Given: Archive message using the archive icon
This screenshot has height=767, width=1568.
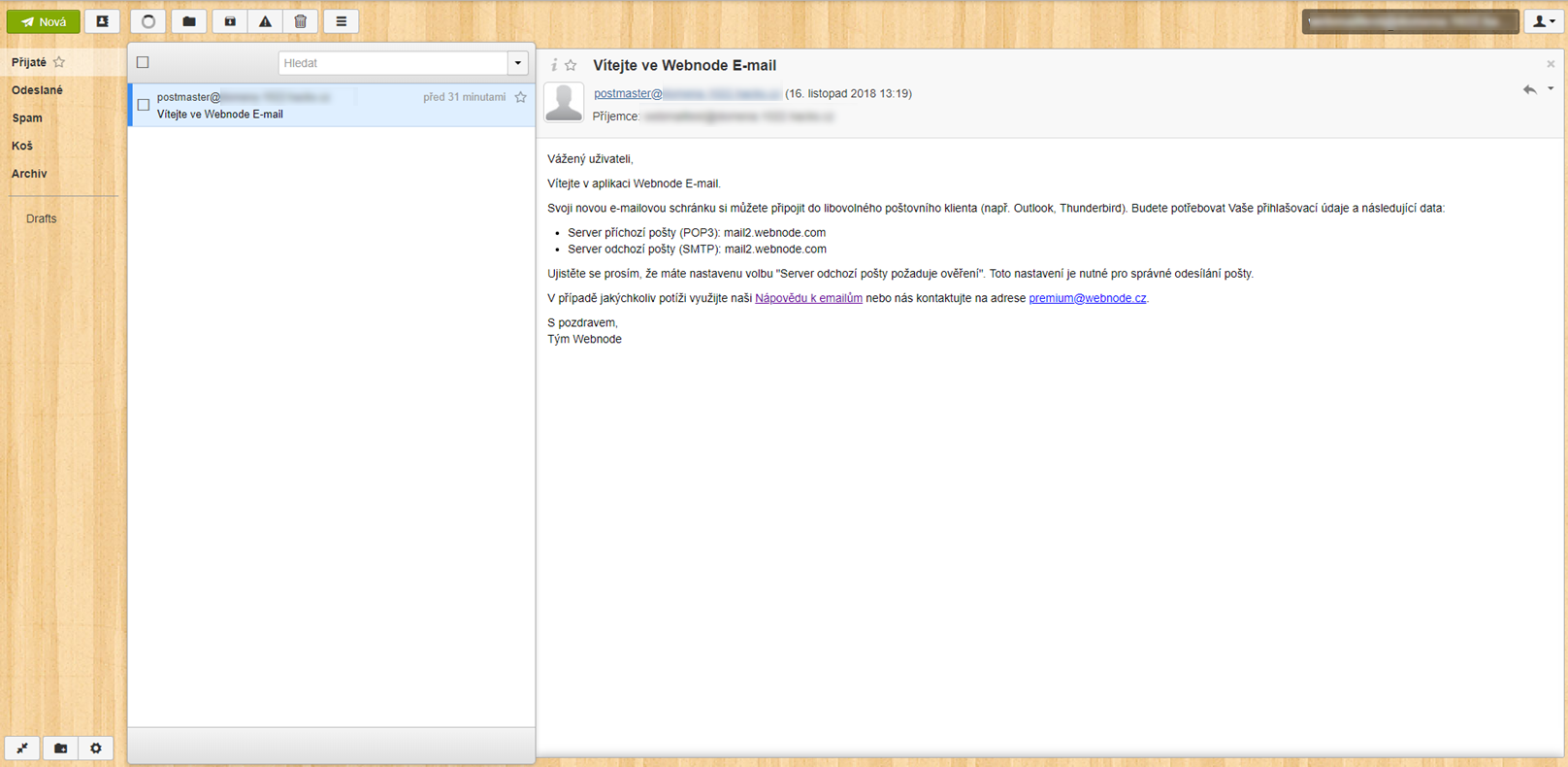Looking at the screenshot, I should [x=230, y=21].
